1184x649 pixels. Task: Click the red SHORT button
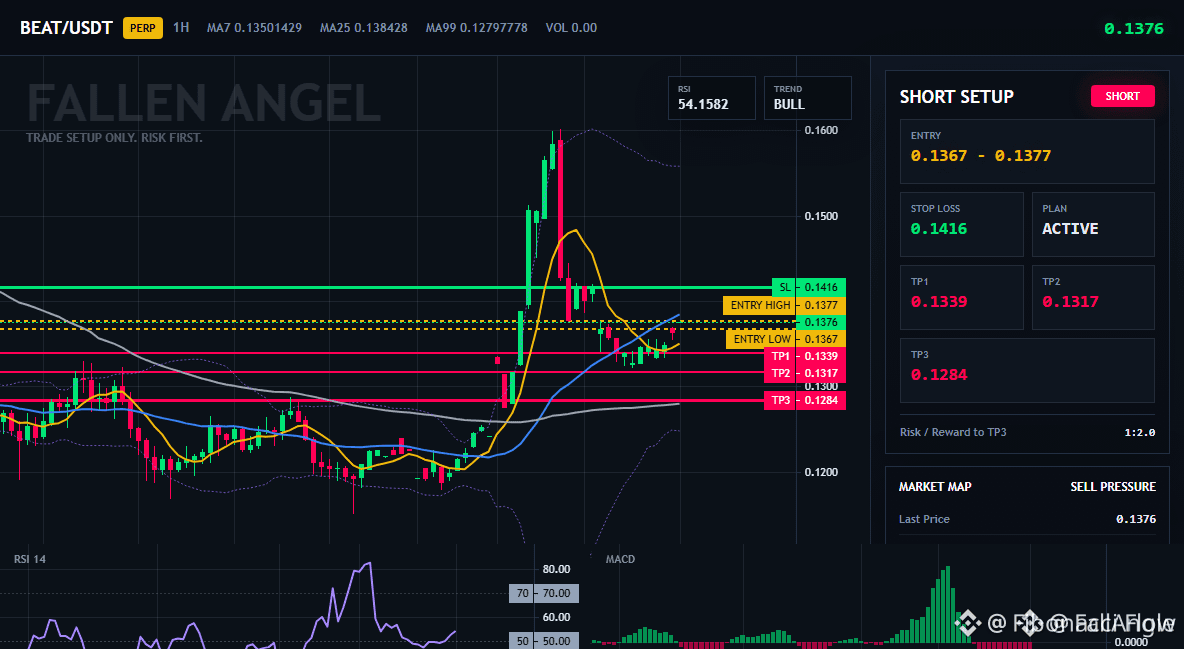click(x=1122, y=96)
